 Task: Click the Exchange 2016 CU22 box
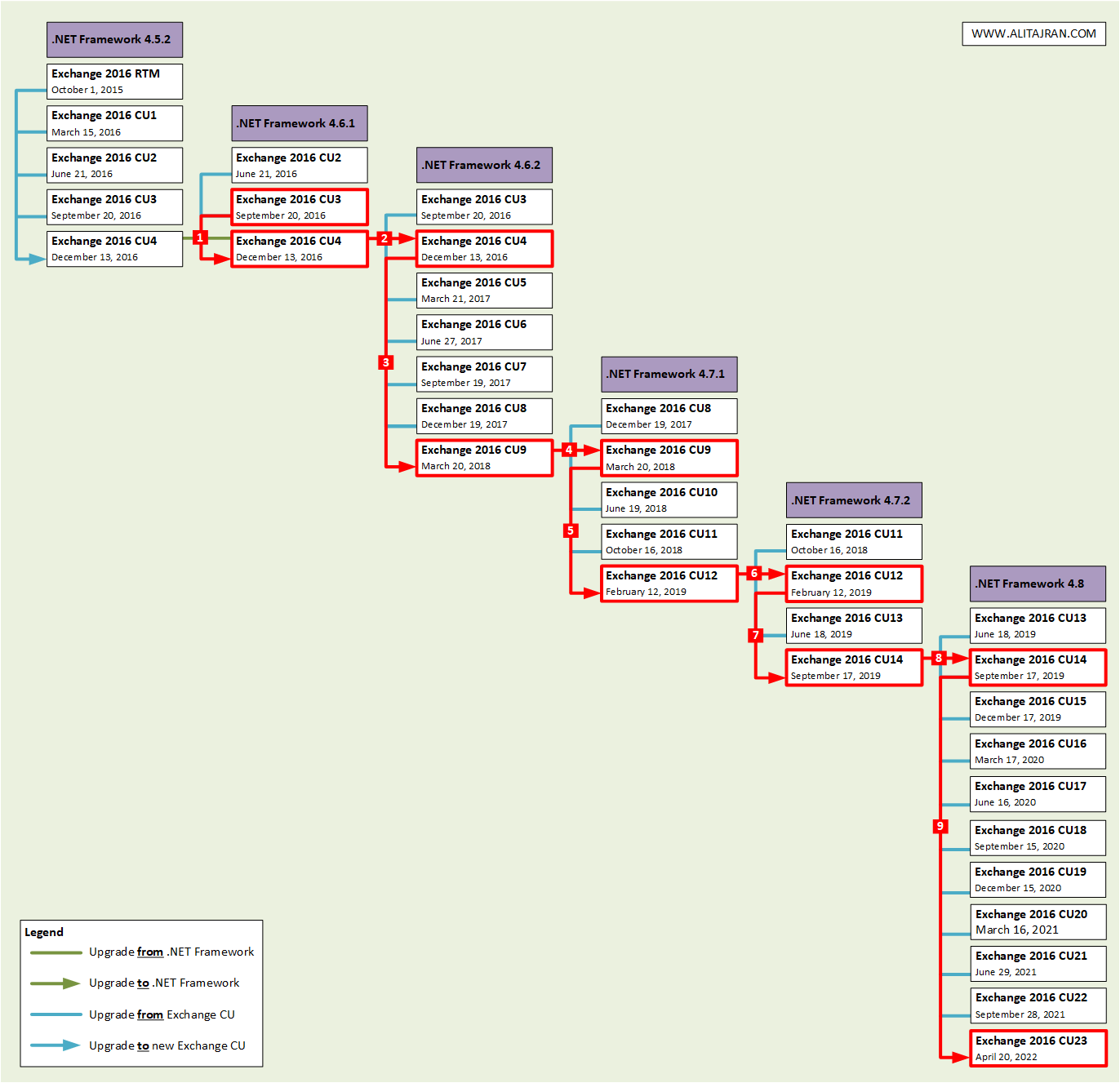1038,1005
